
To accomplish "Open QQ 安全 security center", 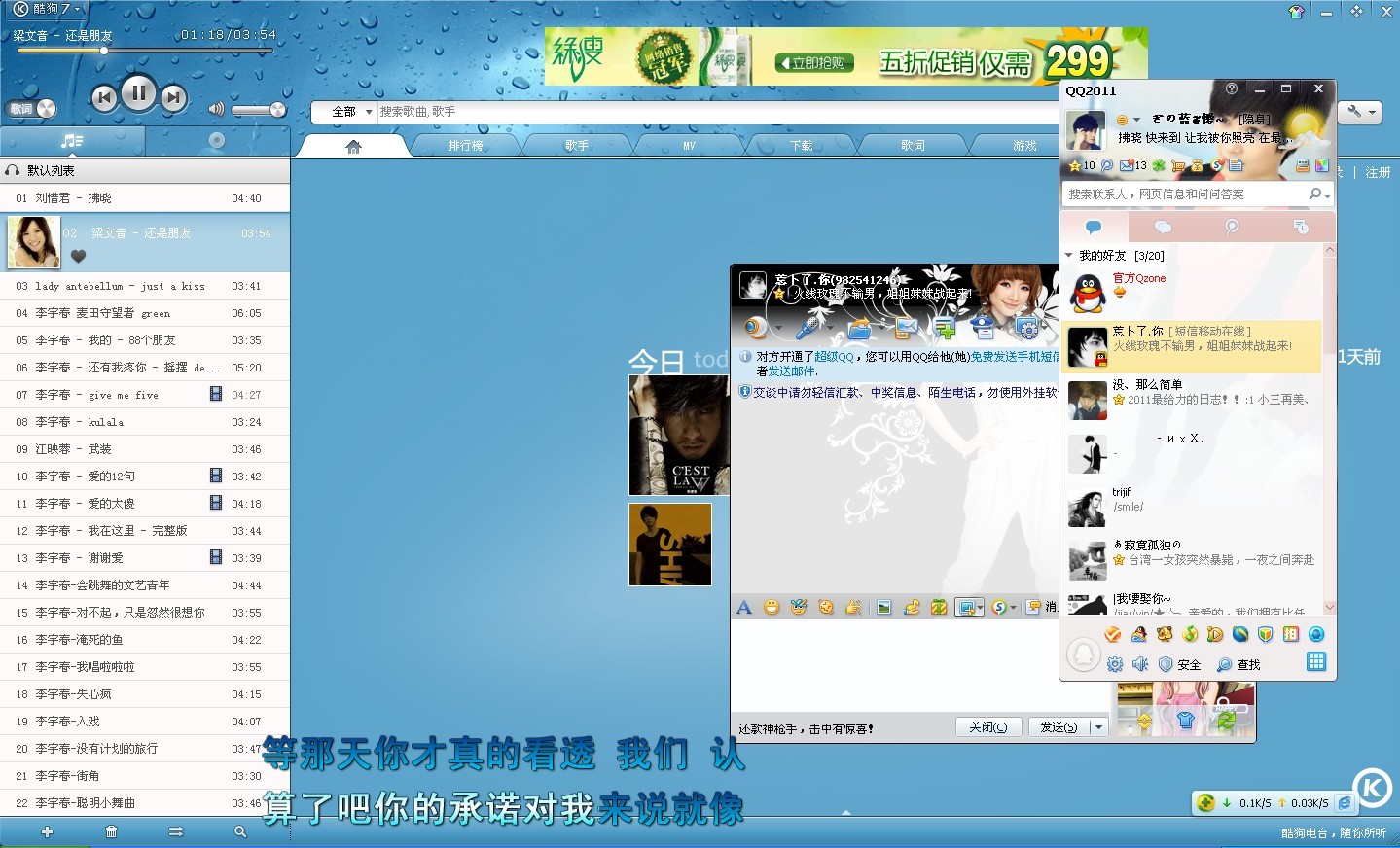I will pyautogui.click(x=1179, y=665).
